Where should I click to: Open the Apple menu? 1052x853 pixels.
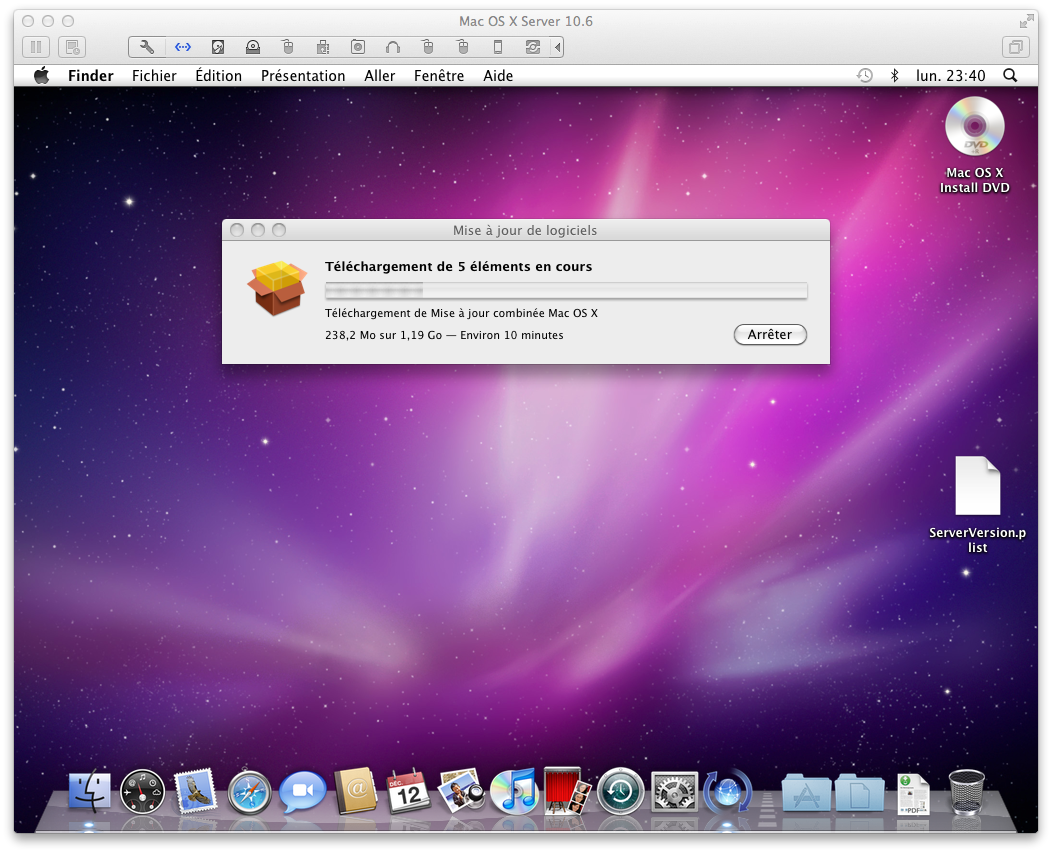(x=41, y=76)
